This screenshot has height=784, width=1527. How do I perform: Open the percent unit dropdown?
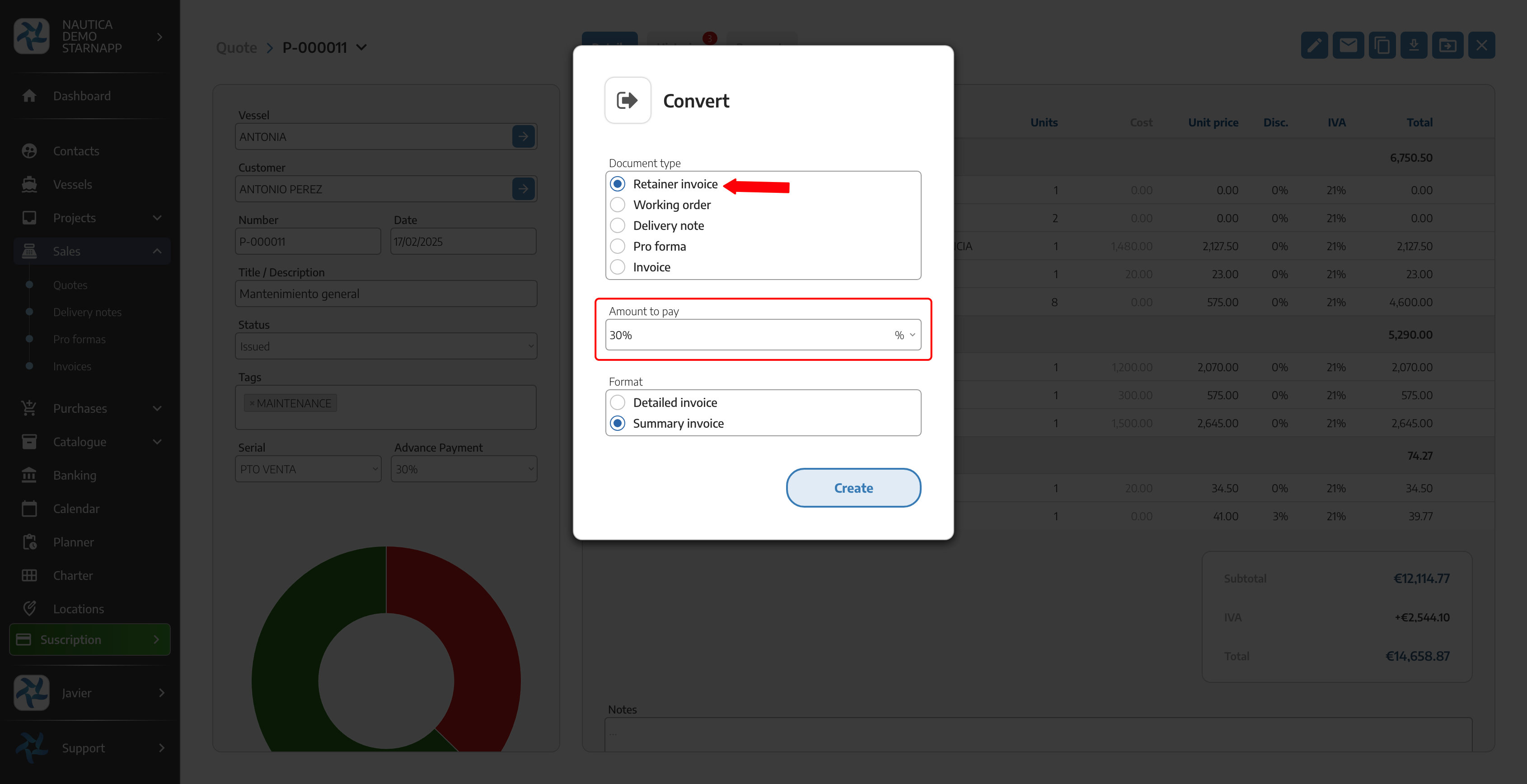[905, 335]
